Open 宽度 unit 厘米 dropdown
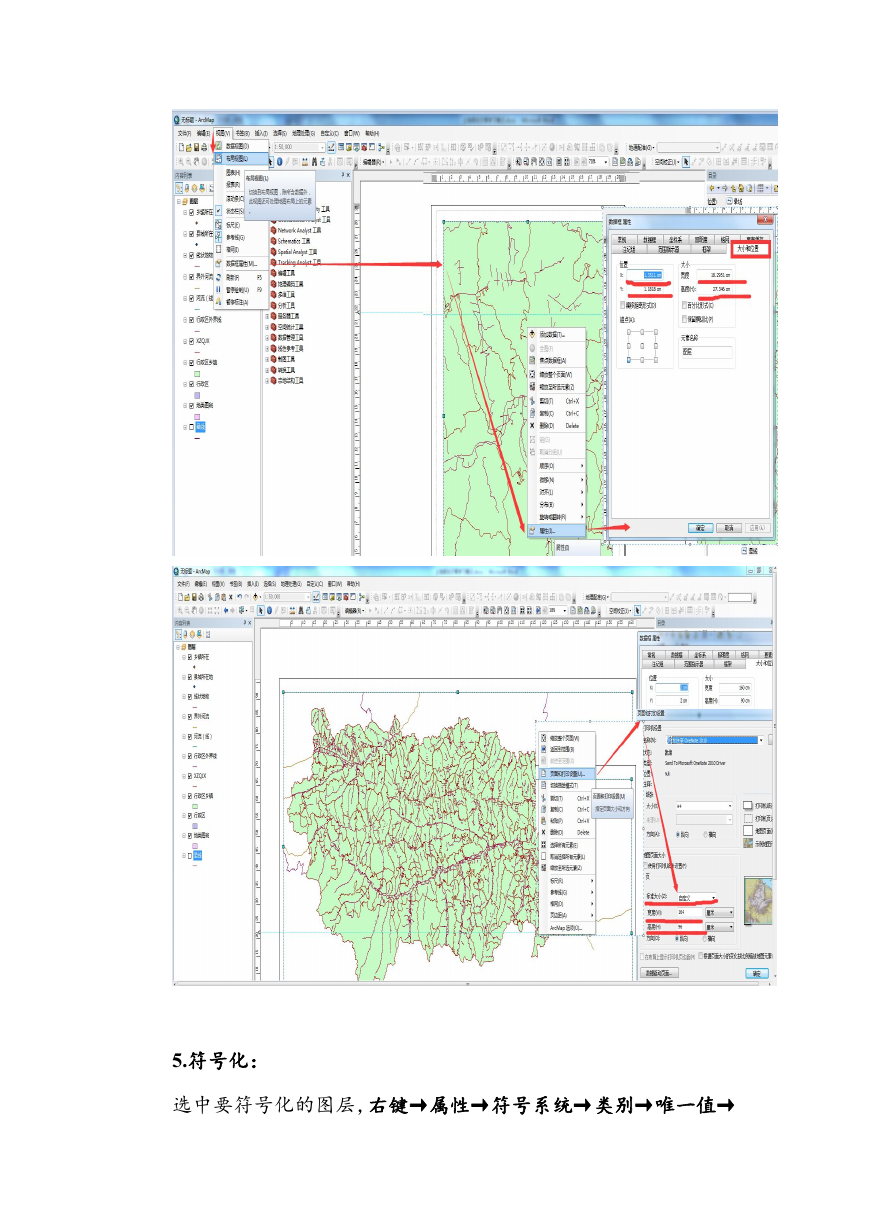 pyautogui.click(x=720, y=912)
